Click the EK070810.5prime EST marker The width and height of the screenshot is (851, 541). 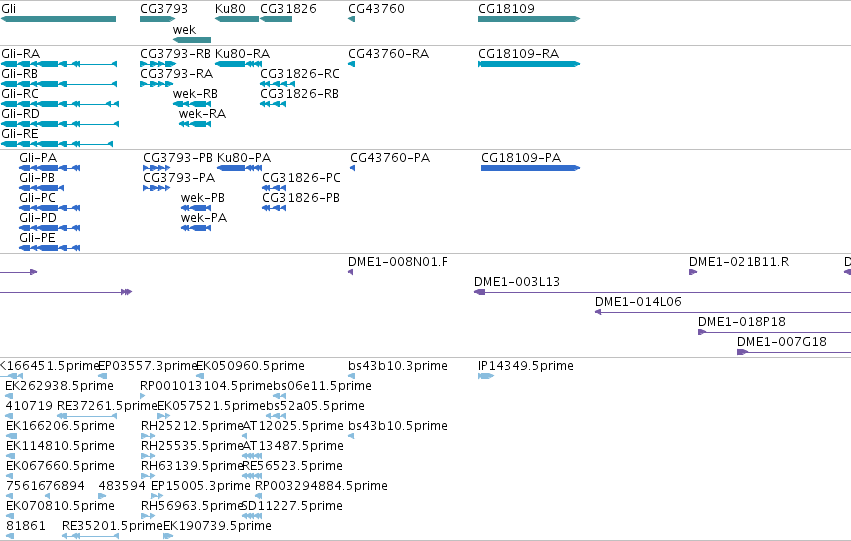[10, 516]
